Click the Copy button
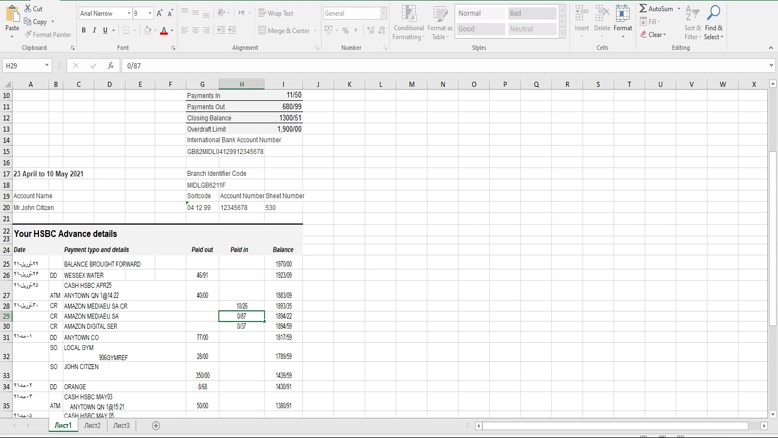This screenshot has width=778, height=438. click(36, 21)
